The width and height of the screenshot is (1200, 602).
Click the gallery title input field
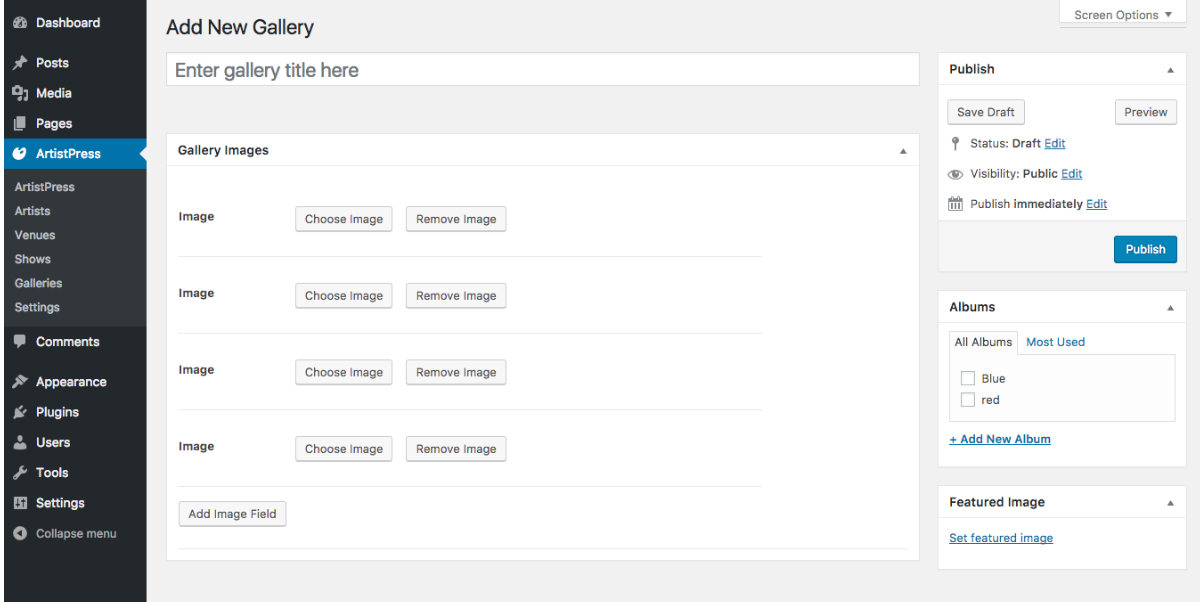[x=542, y=70]
